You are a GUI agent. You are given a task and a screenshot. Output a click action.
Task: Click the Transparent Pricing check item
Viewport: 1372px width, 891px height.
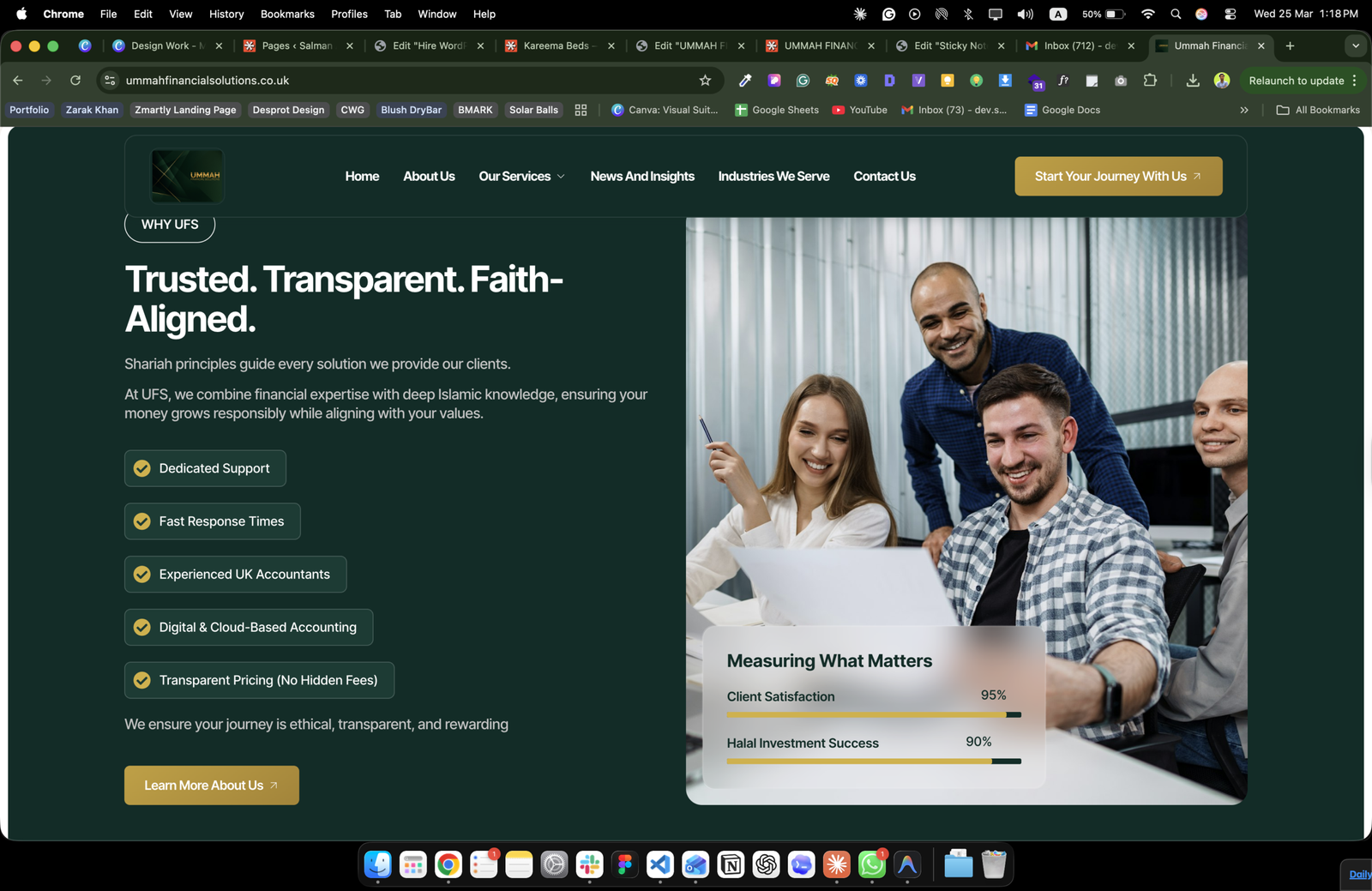[259, 680]
